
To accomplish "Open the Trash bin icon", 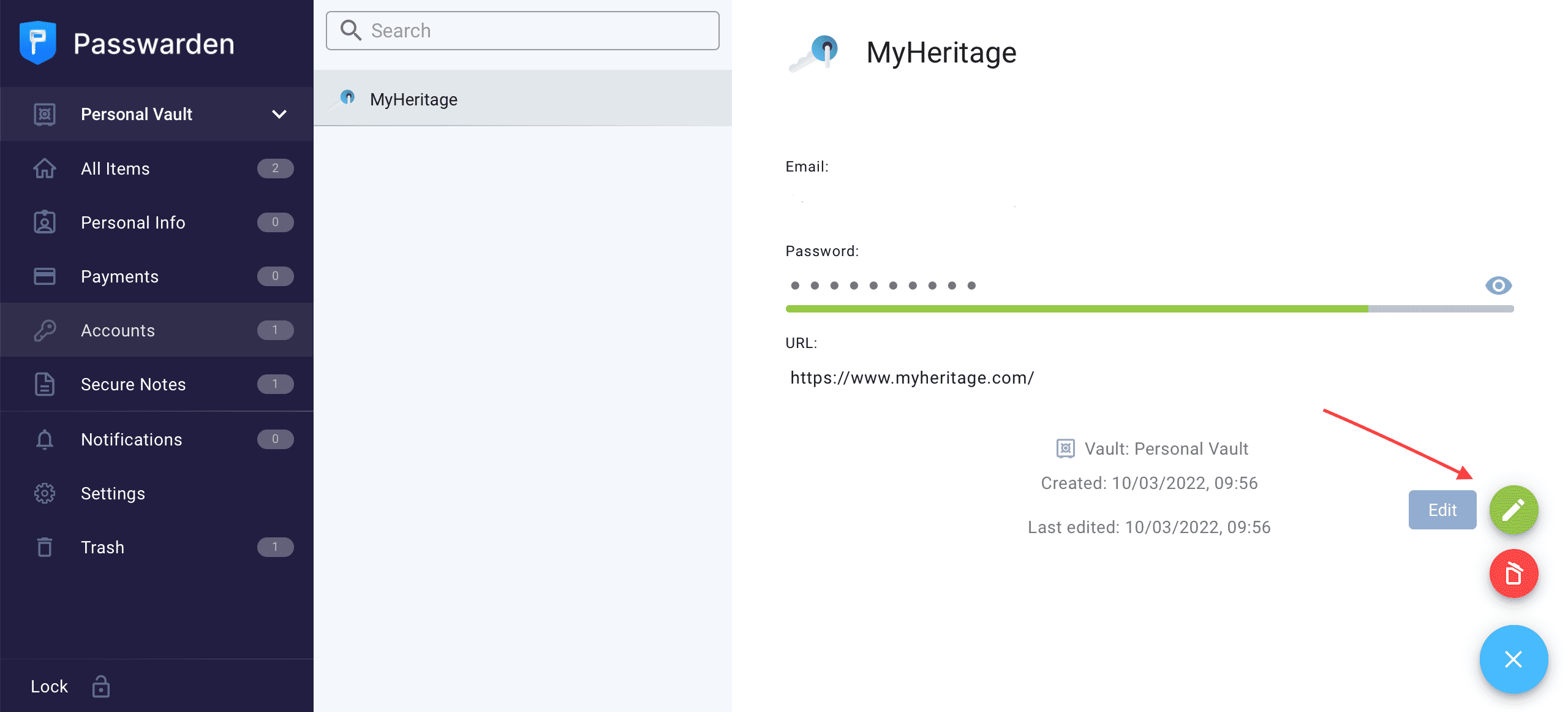I will (x=43, y=547).
